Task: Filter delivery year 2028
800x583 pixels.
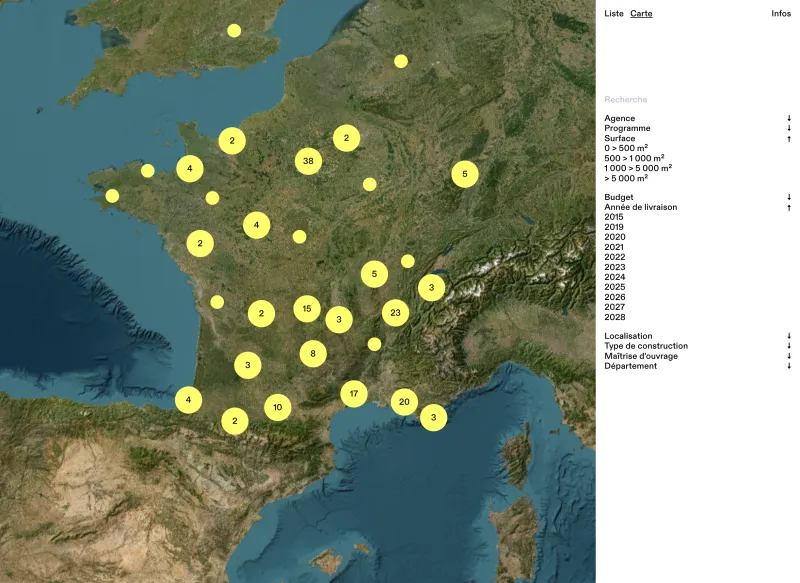Action: point(614,317)
